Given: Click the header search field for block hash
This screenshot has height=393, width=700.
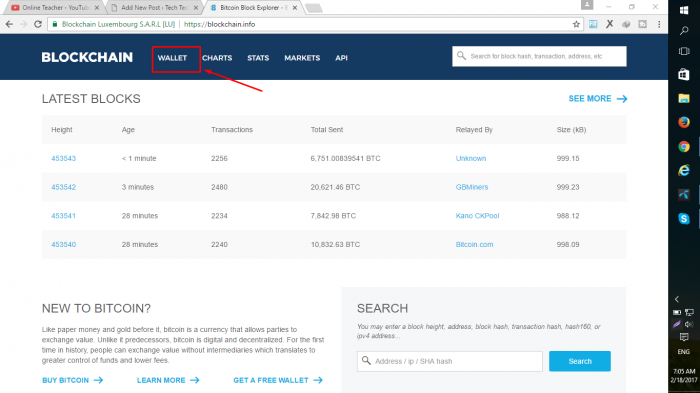Looking at the screenshot, I should [x=539, y=56].
